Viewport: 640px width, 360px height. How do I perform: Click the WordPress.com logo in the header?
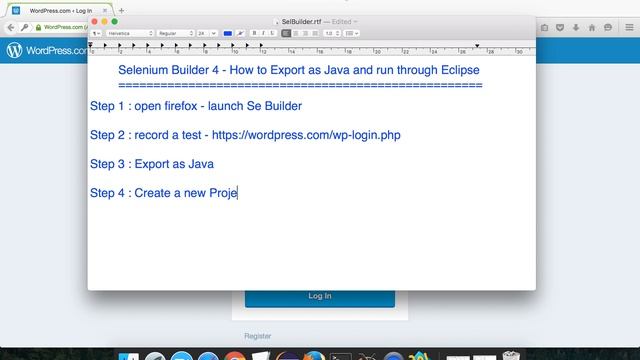click(x=47, y=50)
